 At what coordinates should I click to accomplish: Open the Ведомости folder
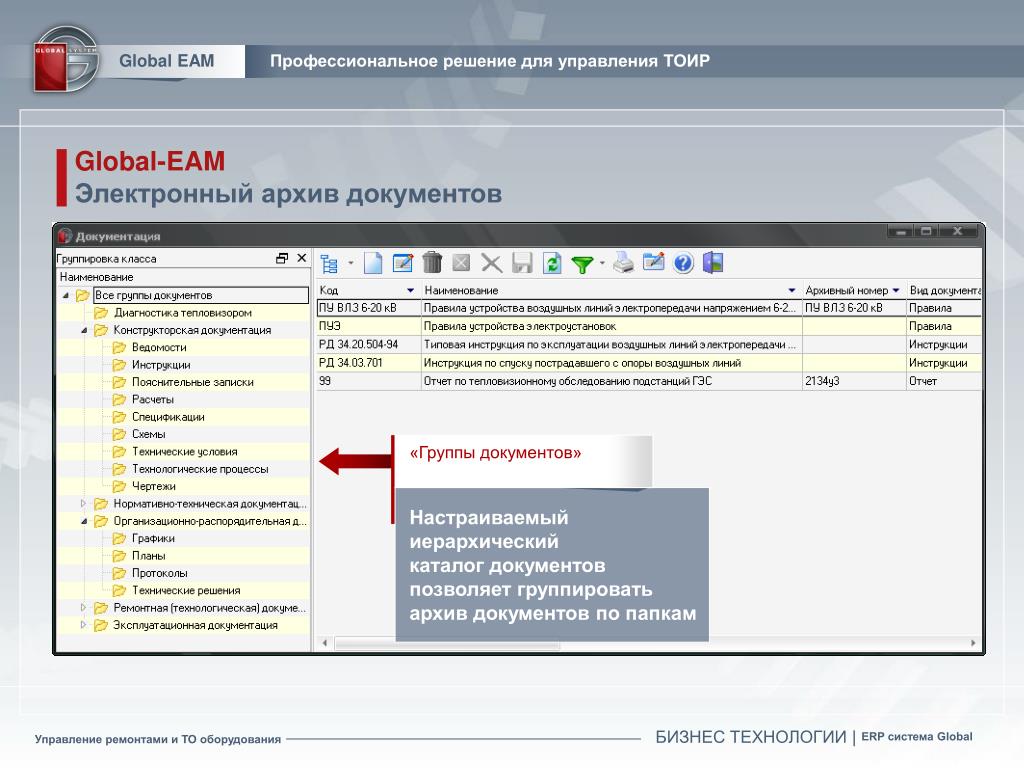coord(159,347)
